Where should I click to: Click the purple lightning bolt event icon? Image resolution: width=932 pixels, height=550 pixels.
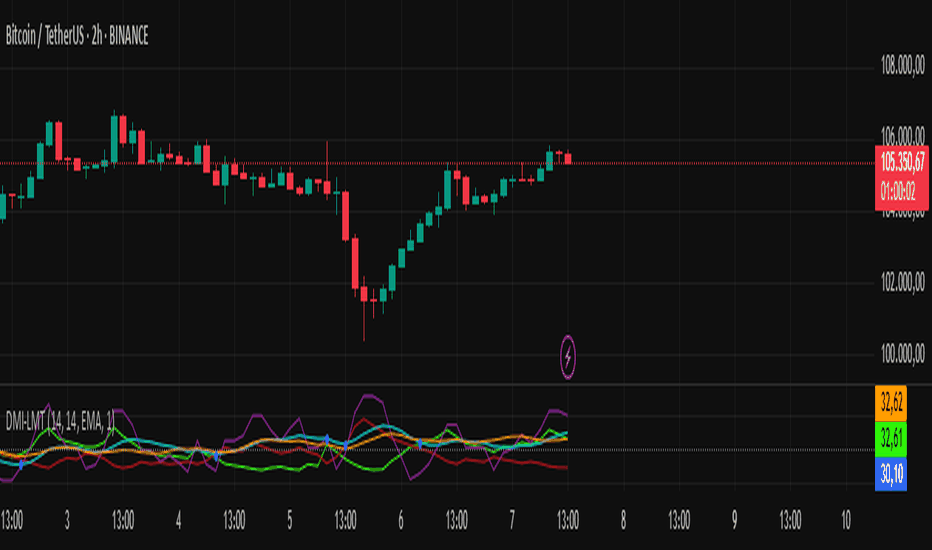pos(568,357)
